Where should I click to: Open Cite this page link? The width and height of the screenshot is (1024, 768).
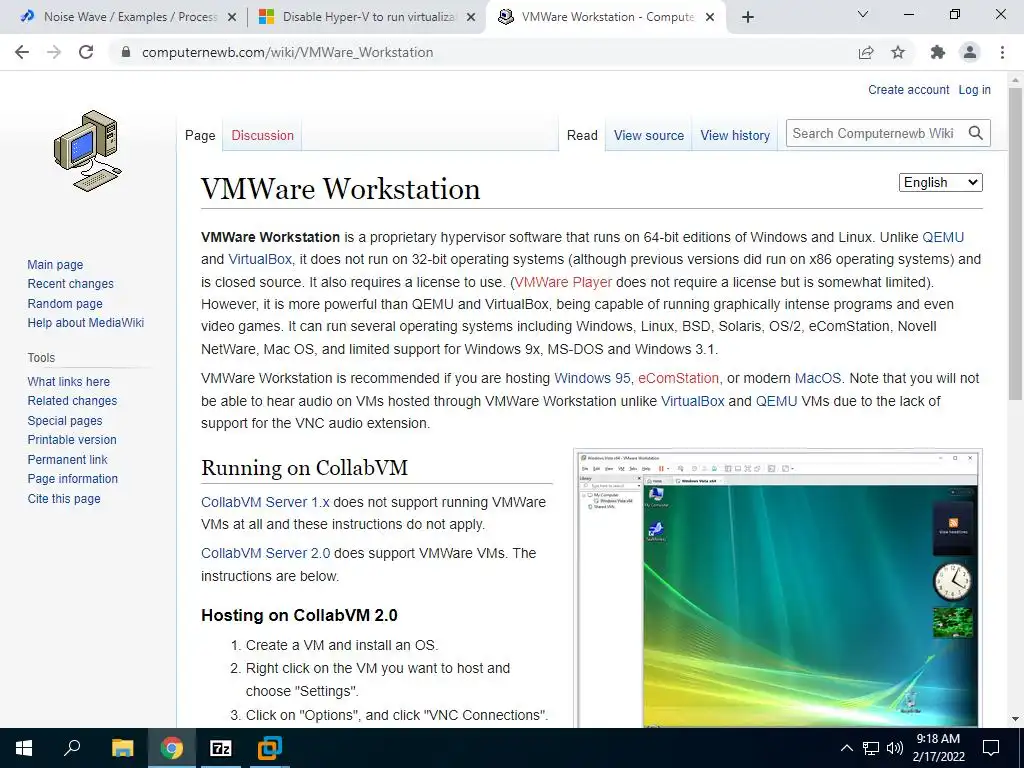click(x=64, y=498)
